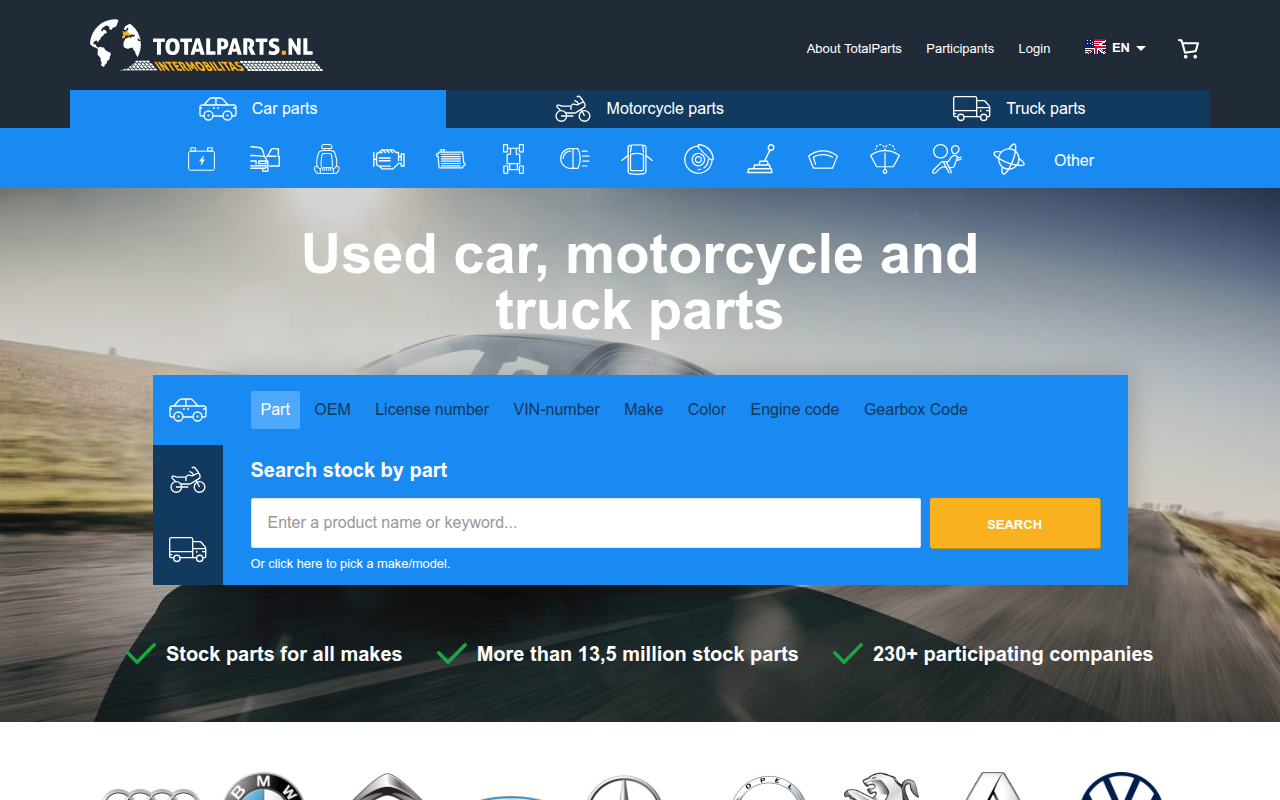Select the car icon in search box sidebar

(x=188, y=410)
